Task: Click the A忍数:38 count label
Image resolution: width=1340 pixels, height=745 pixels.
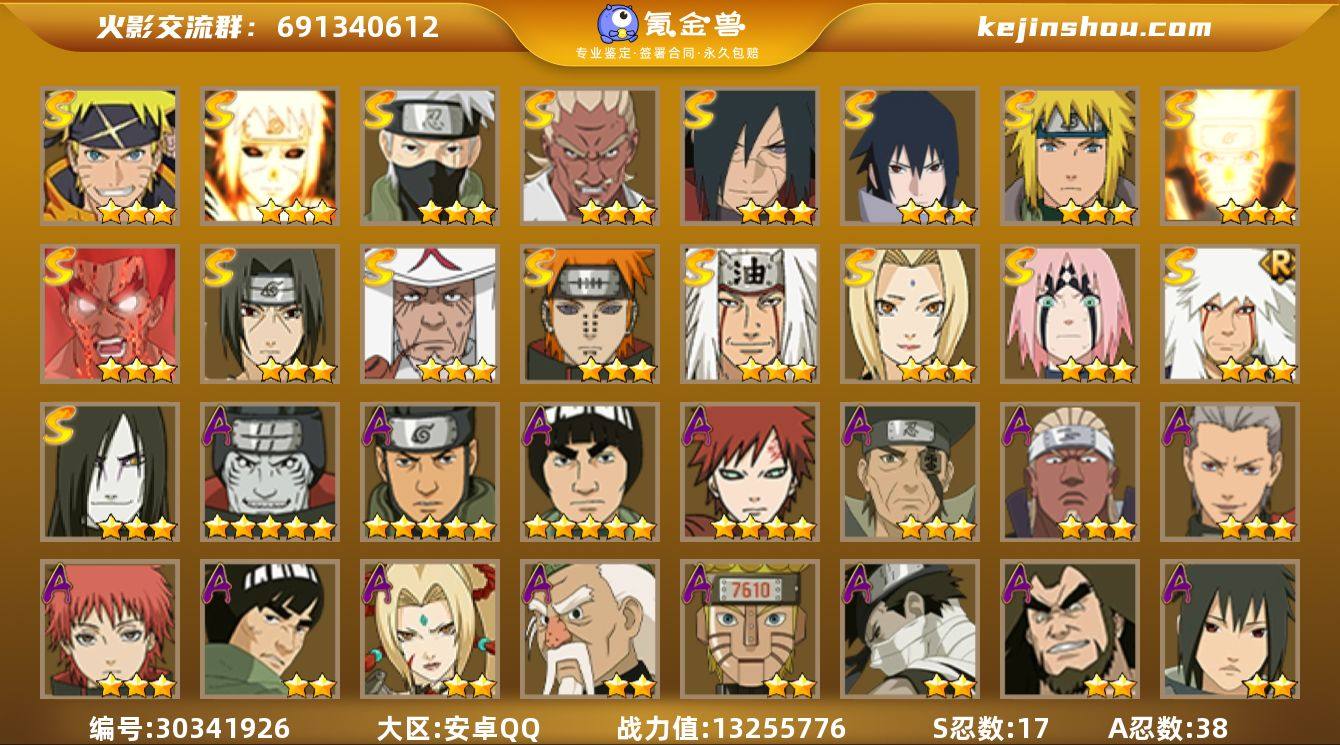Action: click(1167, 728)
